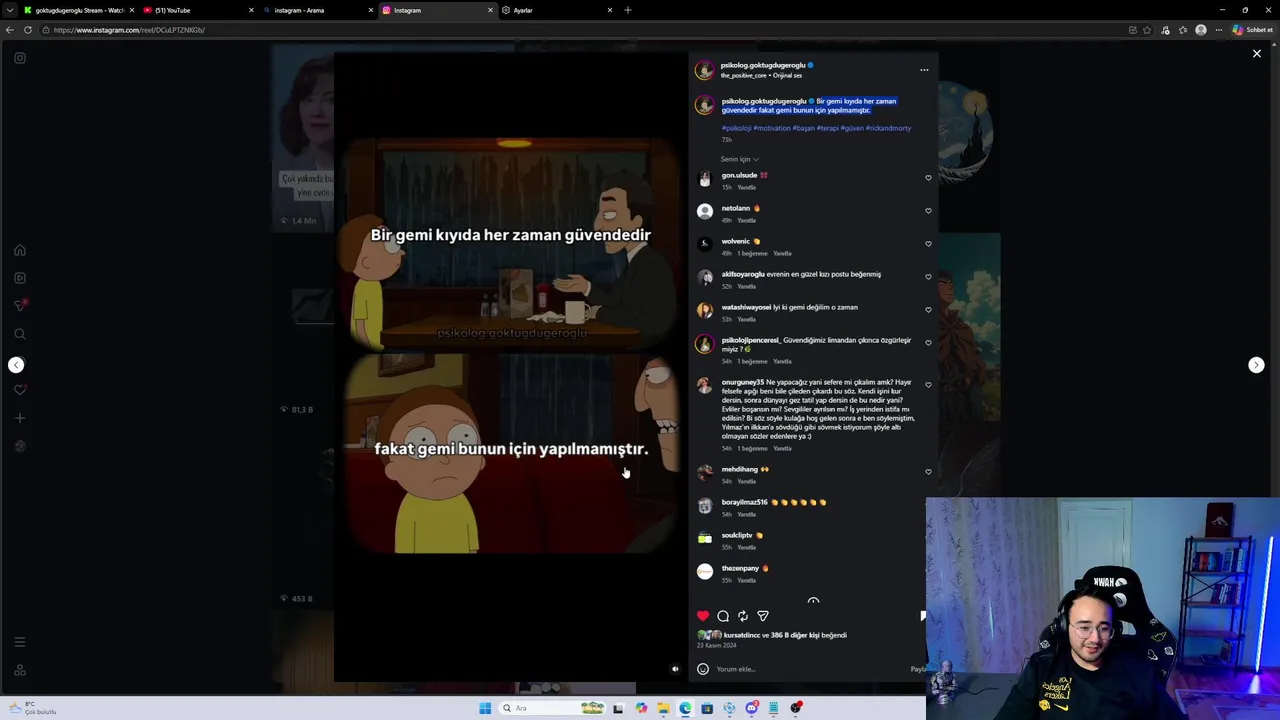
Task: Open soulcliptv's profile avatar
Action: (x=705, y=539)
